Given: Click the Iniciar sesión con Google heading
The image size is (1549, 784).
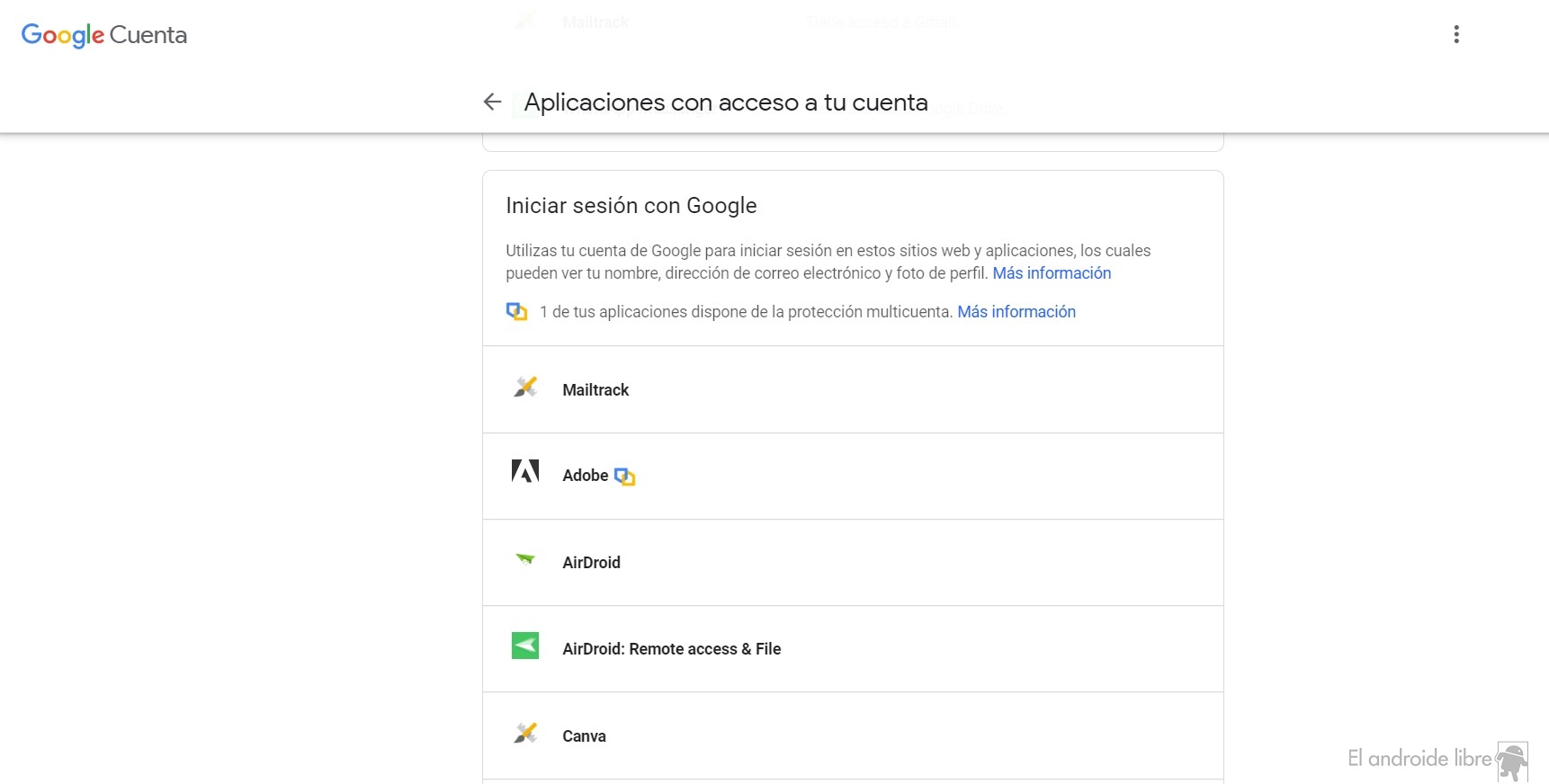Looking at the screenshot, I should (x=631, y=206).
